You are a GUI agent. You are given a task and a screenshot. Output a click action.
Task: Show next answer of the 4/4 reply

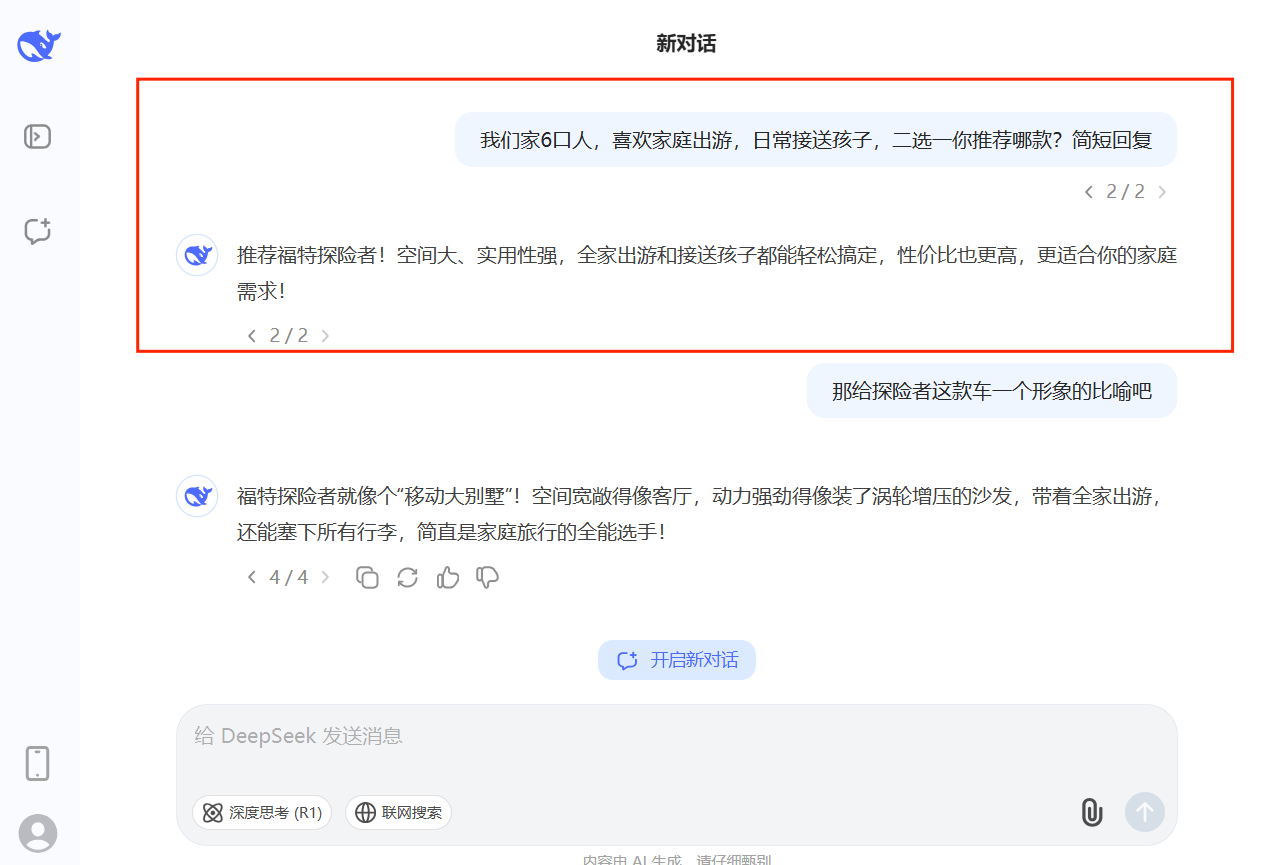(x=325, y=577)
